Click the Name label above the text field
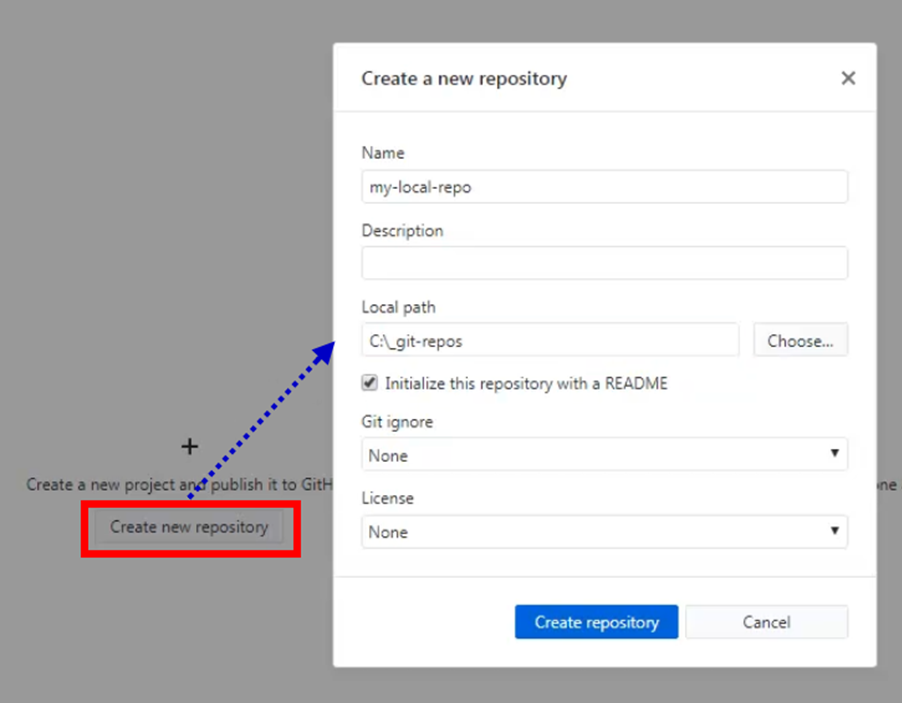 pos(380,153)
